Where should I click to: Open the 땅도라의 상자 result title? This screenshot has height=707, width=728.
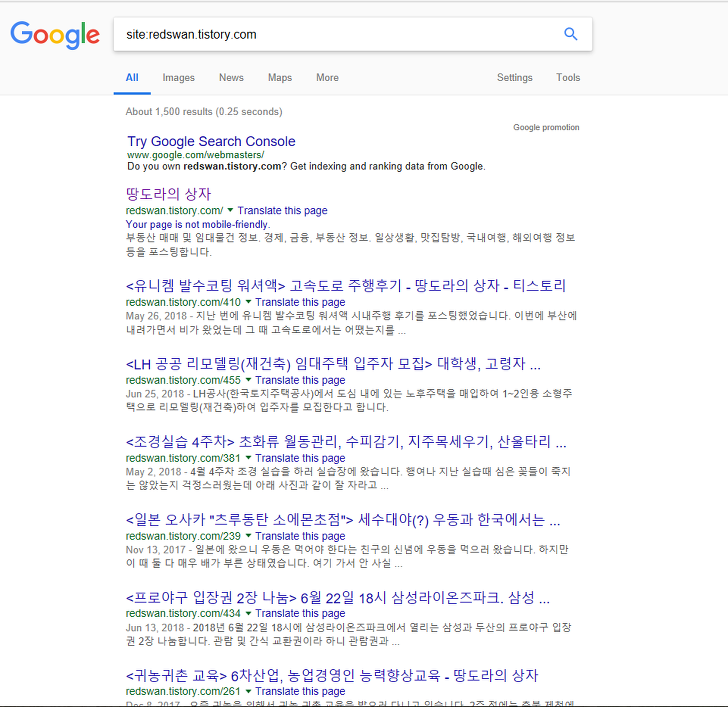click(168, 194)
